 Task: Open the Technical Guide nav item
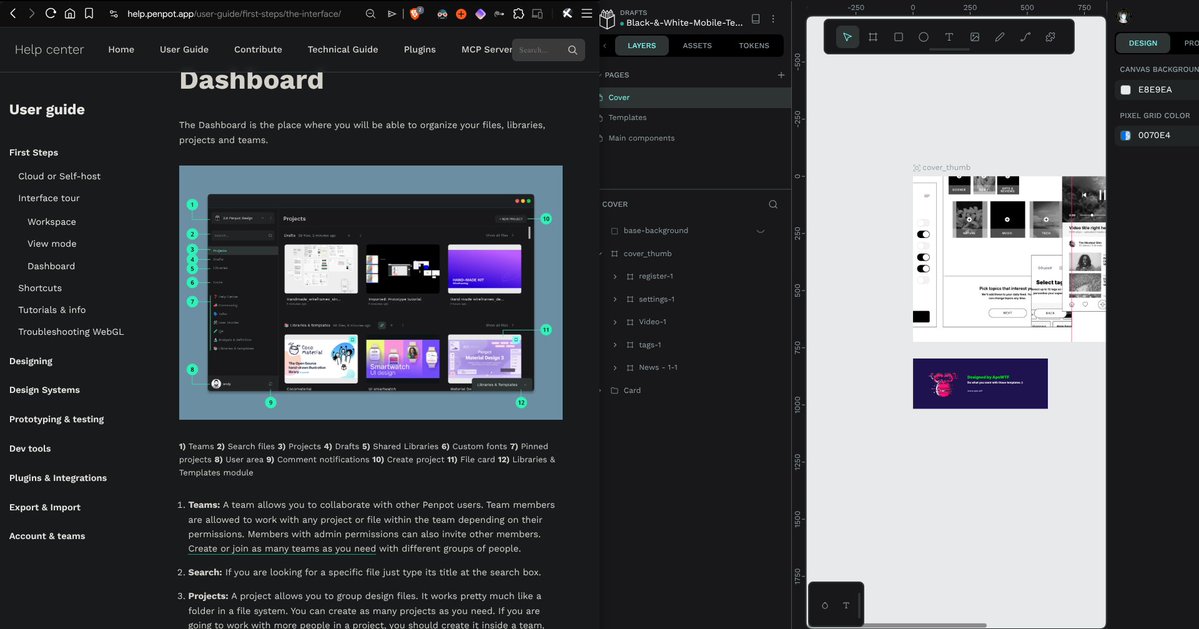pyautogui.click(x=343, y=50)
